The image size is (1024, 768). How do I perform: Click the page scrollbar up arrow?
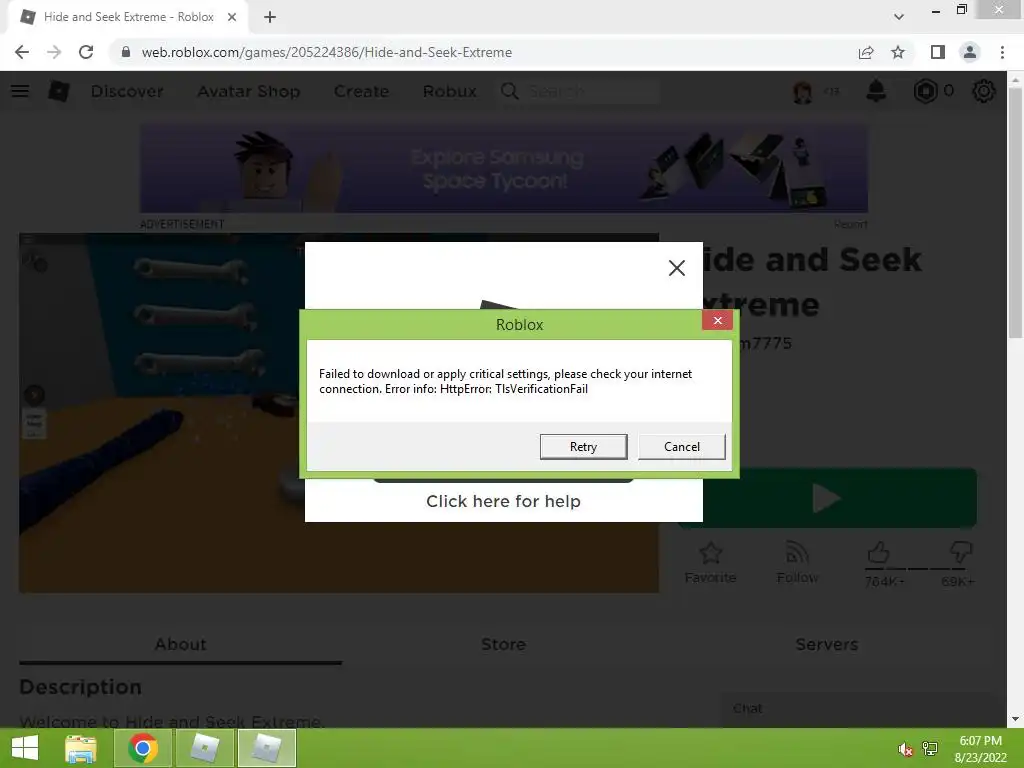(1016, 79)
